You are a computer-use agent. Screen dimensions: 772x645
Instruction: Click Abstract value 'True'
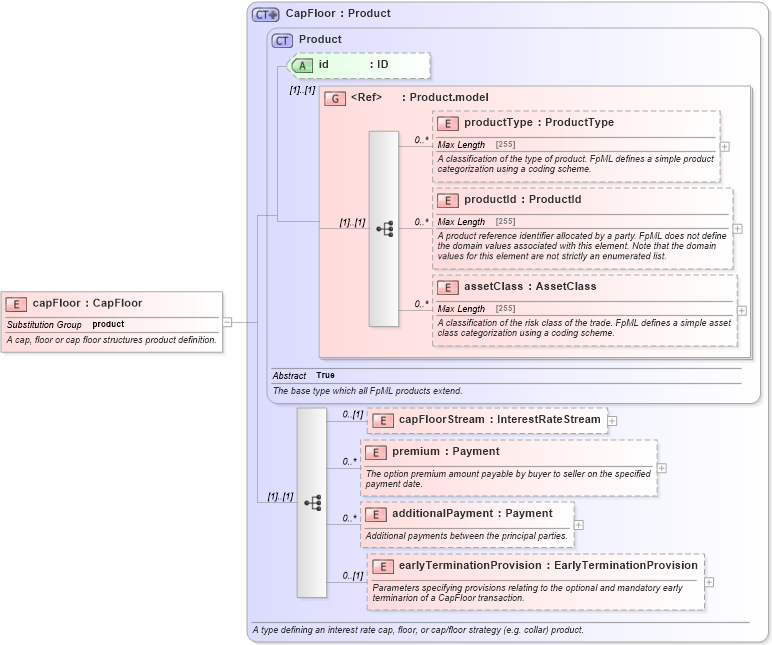click(x=325, y=375)
